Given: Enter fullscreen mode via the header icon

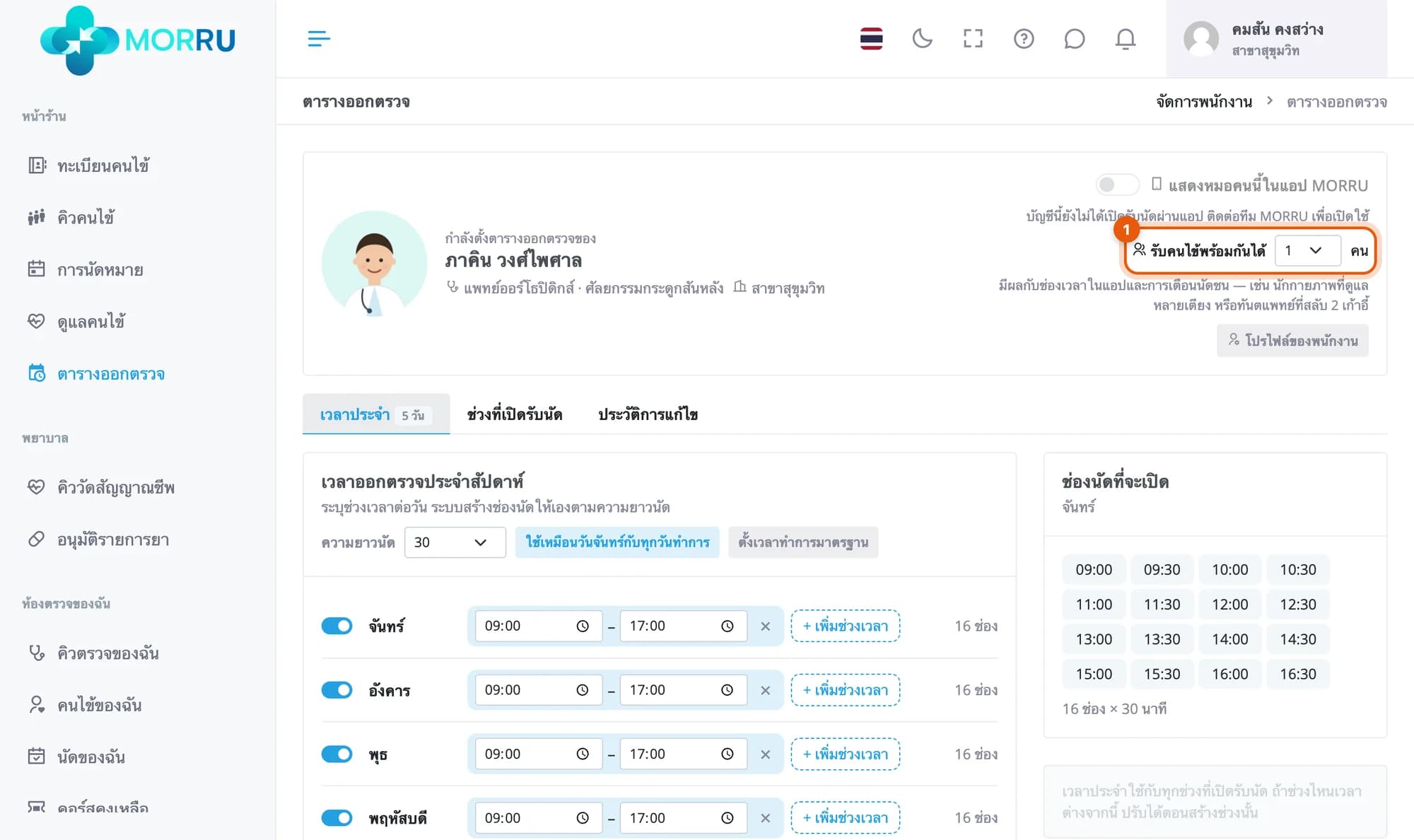Looking at the screenshot, I should pyautogui.click(x=973, y=39).
